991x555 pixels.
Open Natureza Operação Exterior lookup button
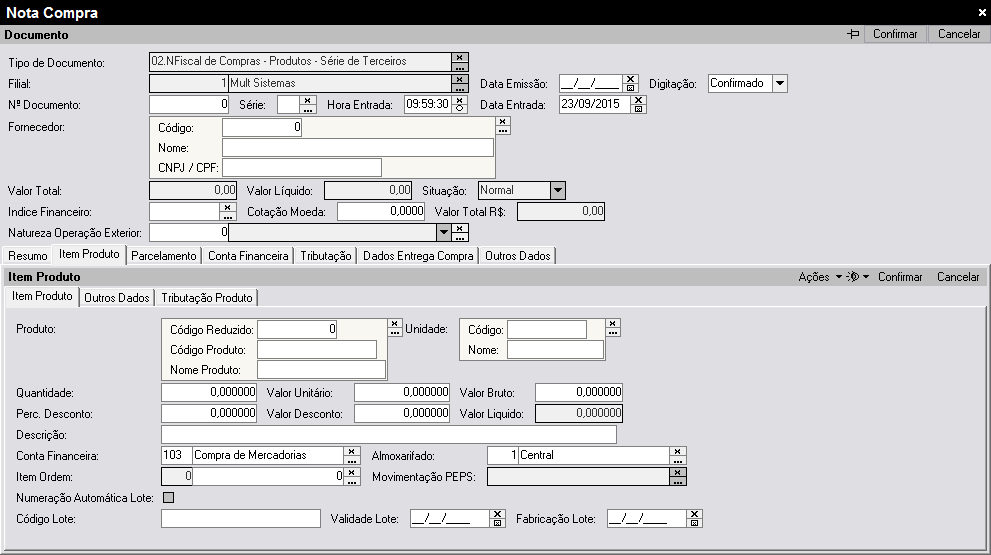click(x=460, y=237)
